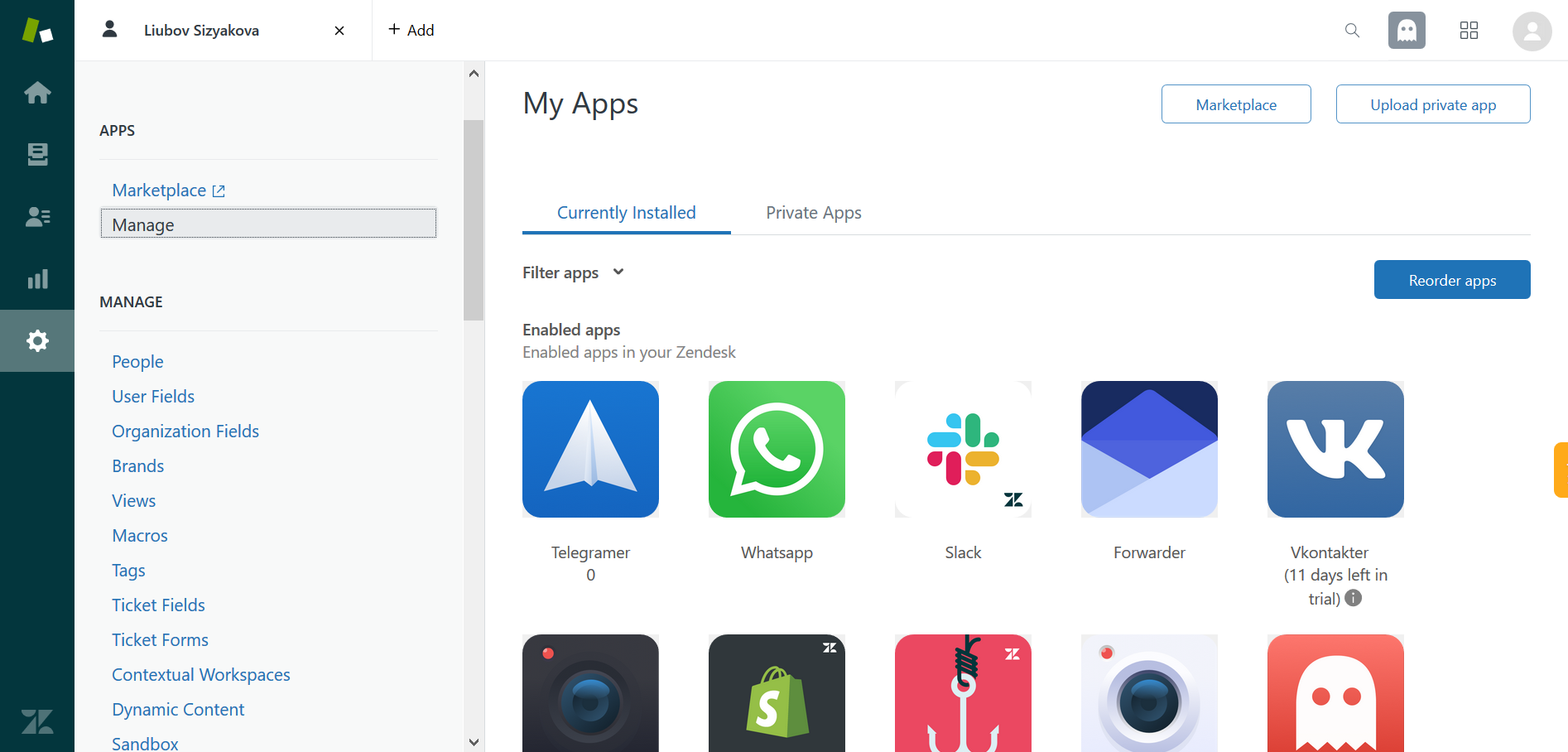Open the Ticket Forms link

(160, 640)
